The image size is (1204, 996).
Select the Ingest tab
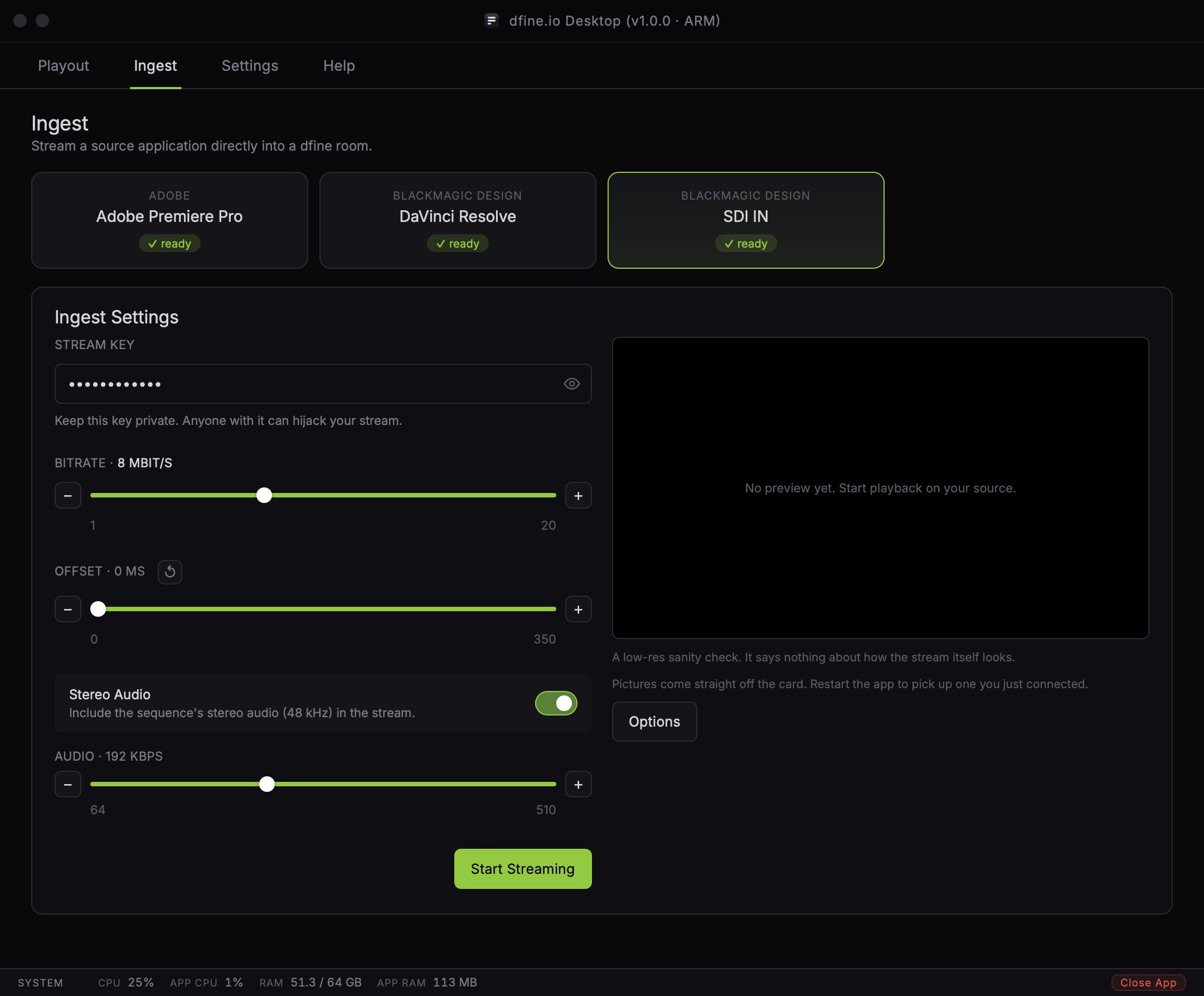(x=156, y=65)
